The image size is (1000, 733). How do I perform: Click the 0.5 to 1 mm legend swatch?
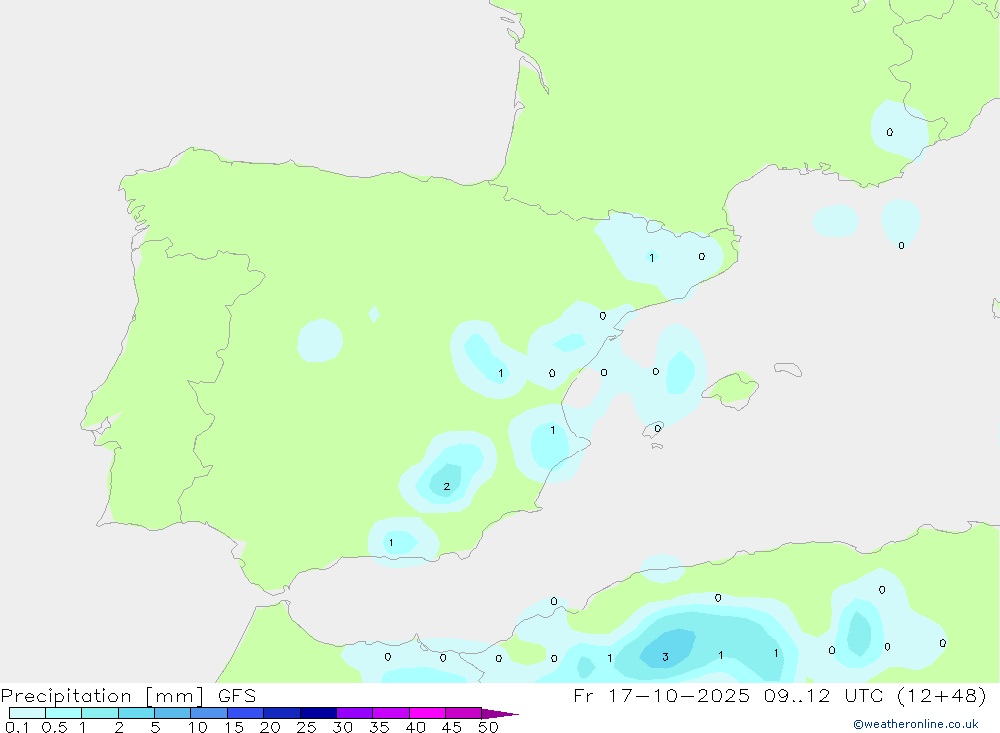63,713
